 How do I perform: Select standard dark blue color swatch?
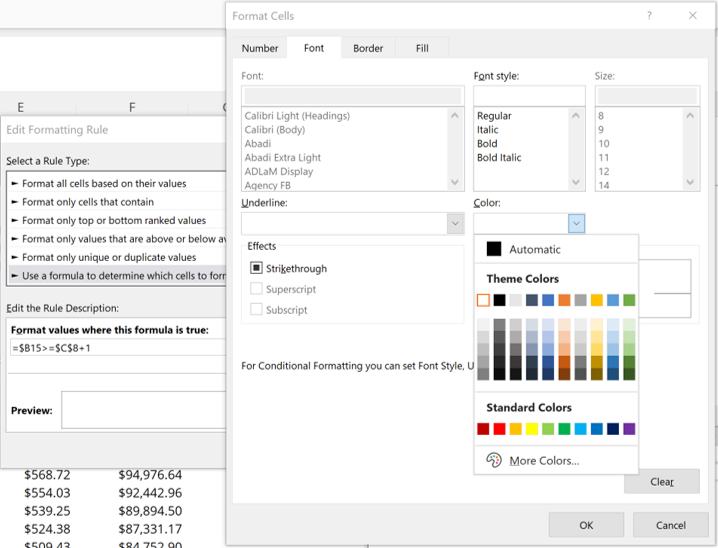pyautogui.click(x=613, y=429)
